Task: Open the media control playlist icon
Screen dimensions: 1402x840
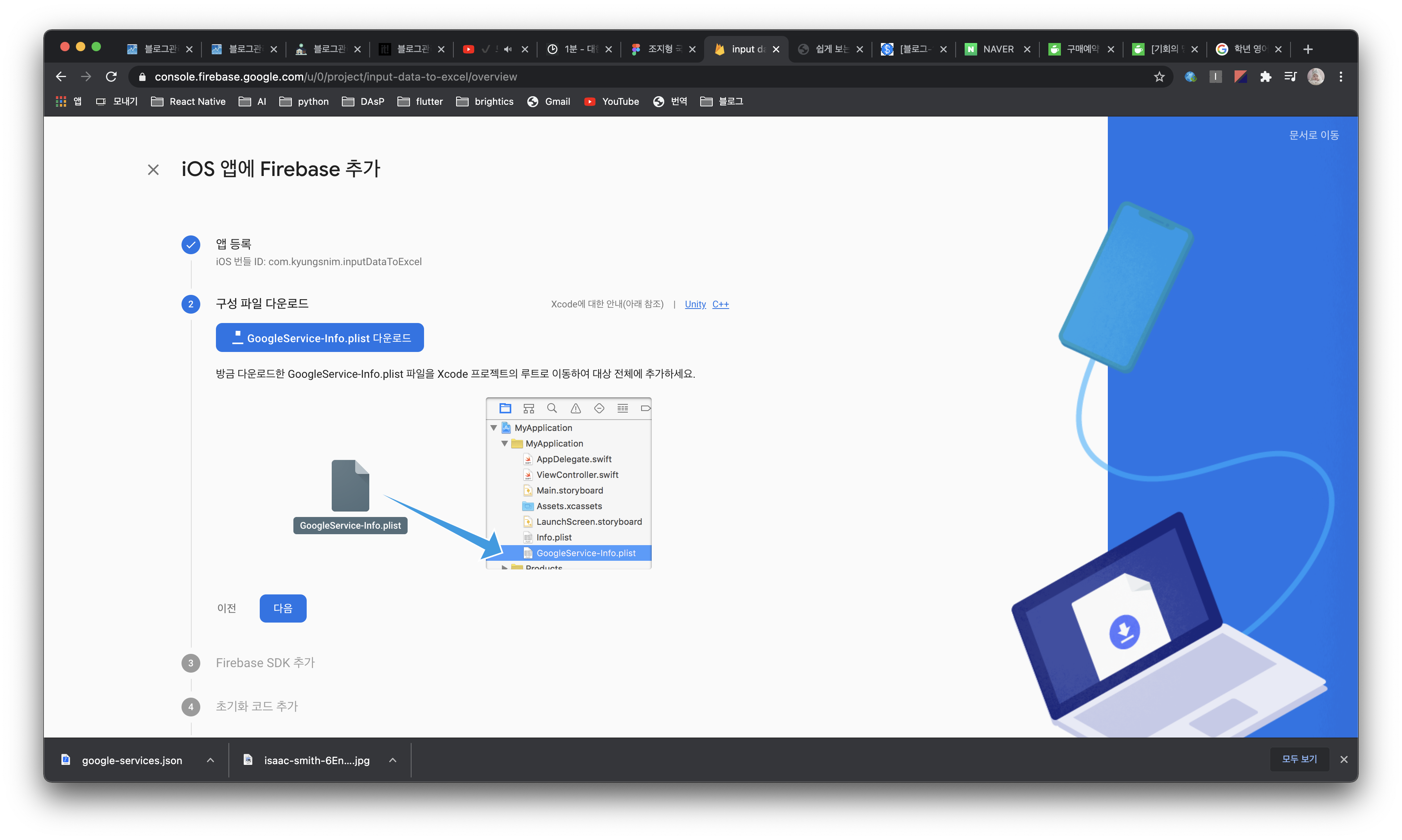Action: 1291,77
